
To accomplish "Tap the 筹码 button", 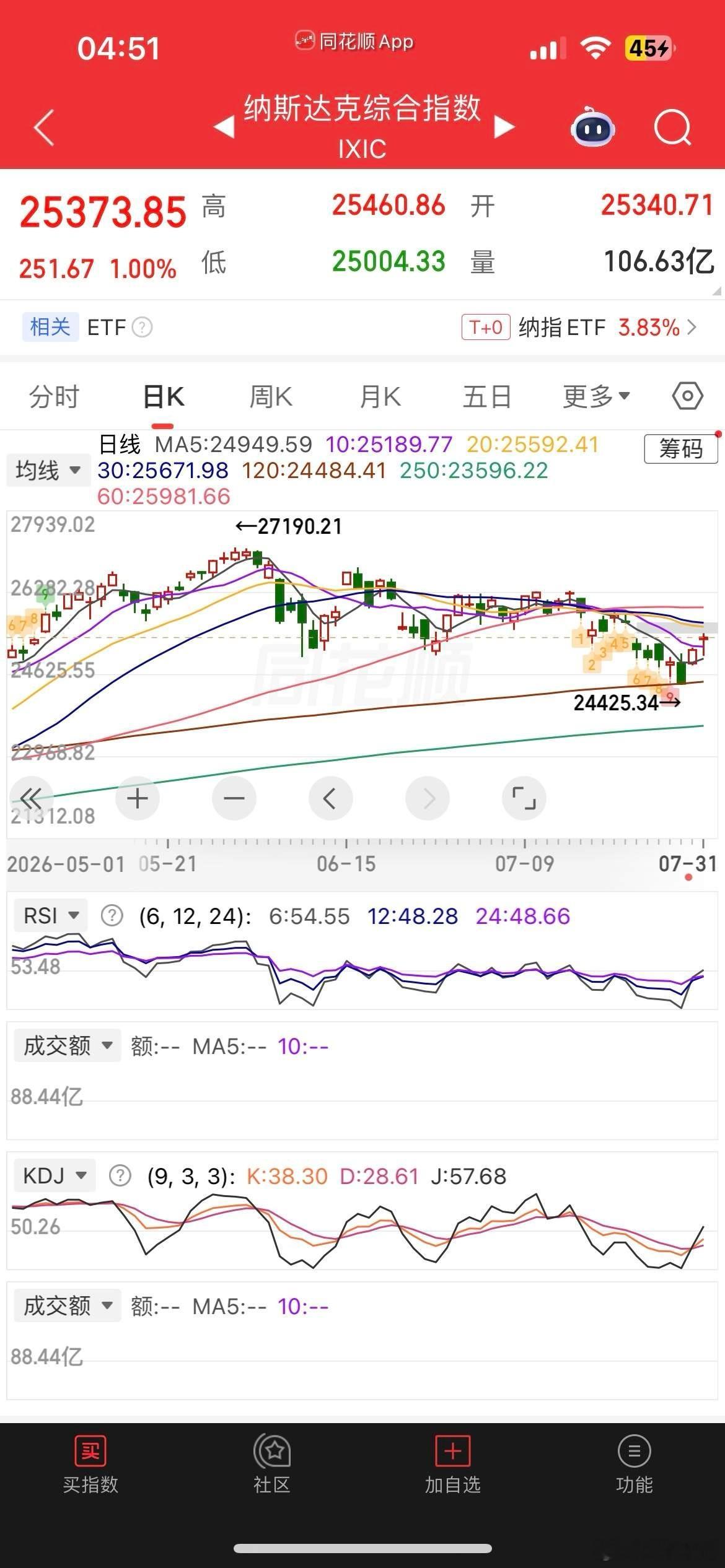I will coord(681,448).
